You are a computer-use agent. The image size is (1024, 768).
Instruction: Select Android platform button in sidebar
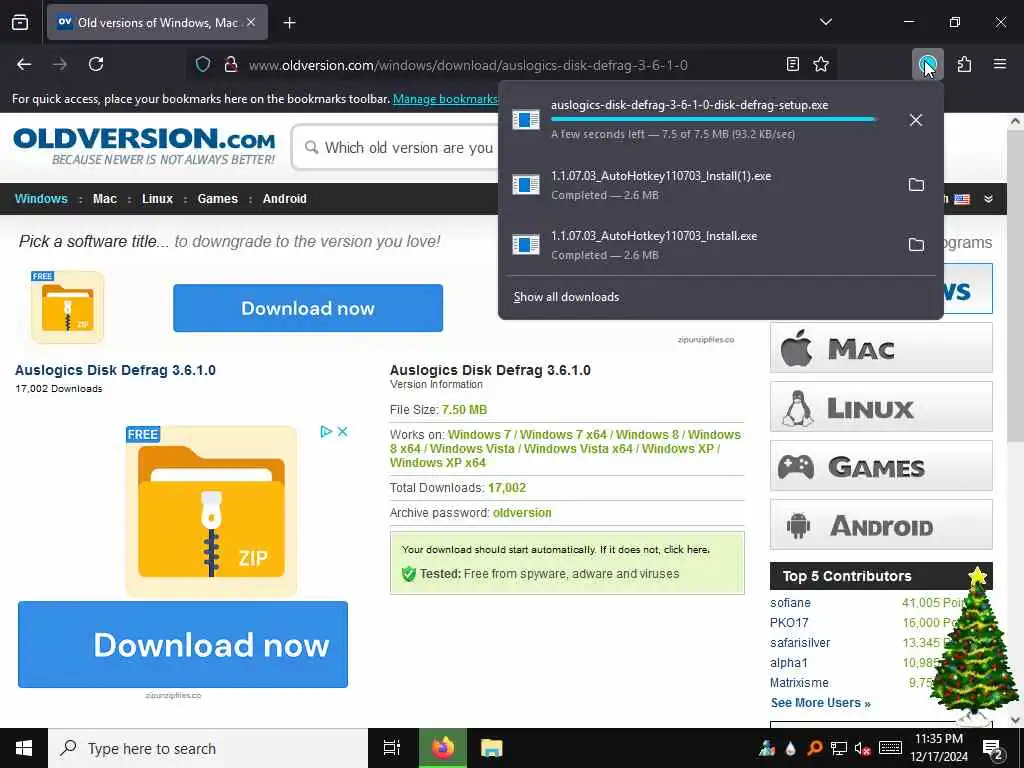point(881,525)
